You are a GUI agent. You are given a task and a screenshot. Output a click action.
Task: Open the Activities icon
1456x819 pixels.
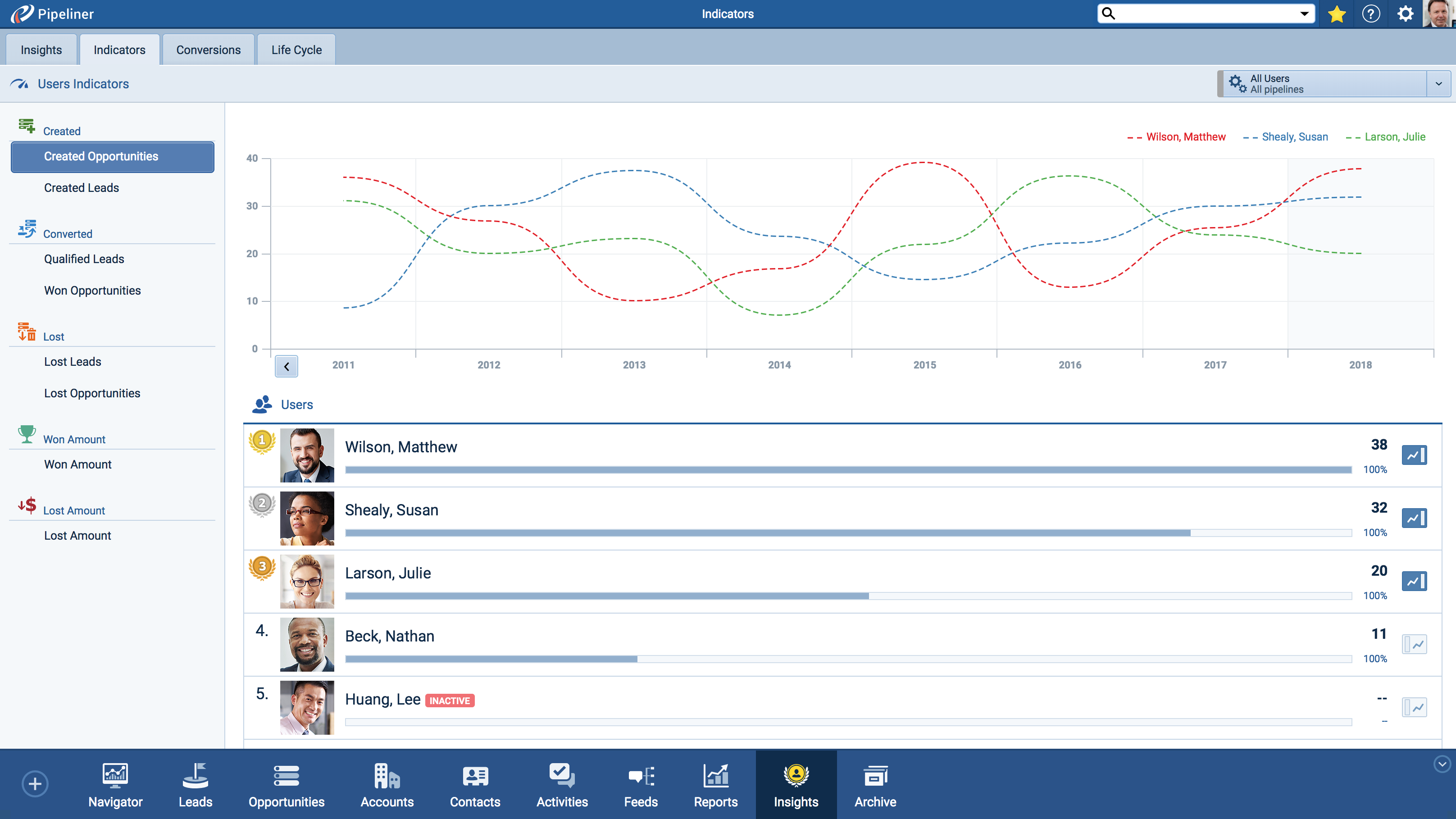[562, 784]
